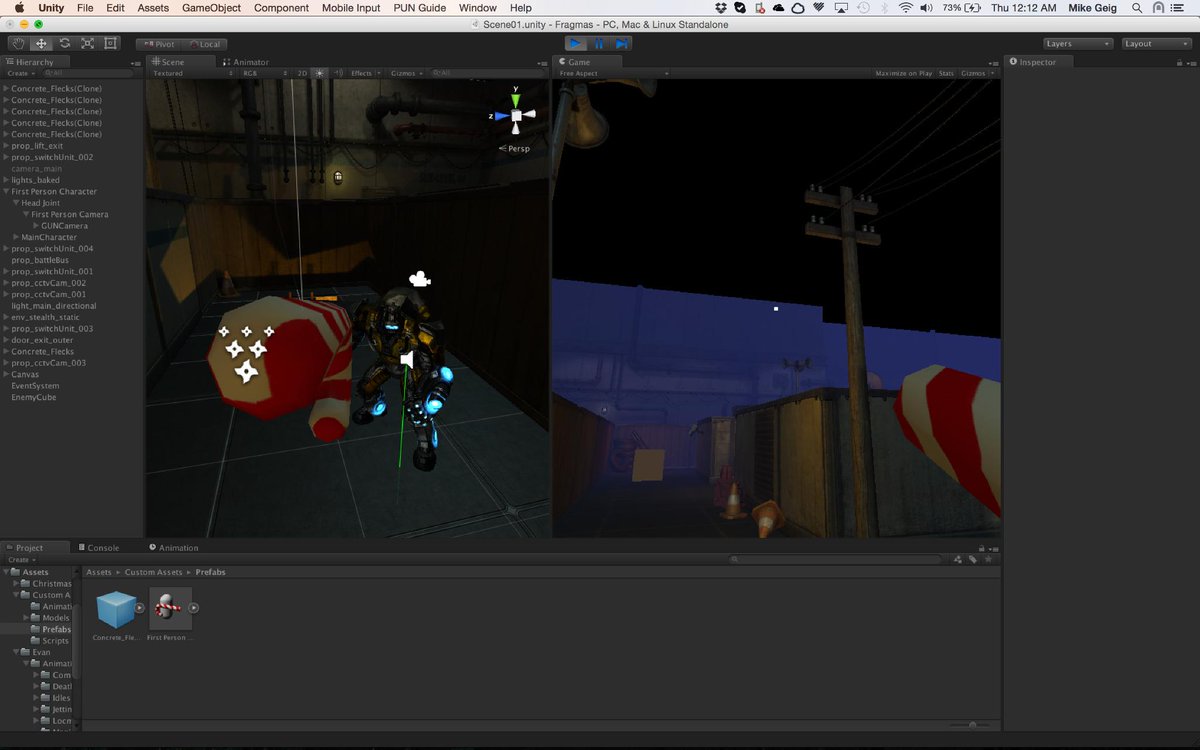Expand GUNCamera in Hierarchy
The width and height of the screenshot is (1200, 750).
(36, 226)
